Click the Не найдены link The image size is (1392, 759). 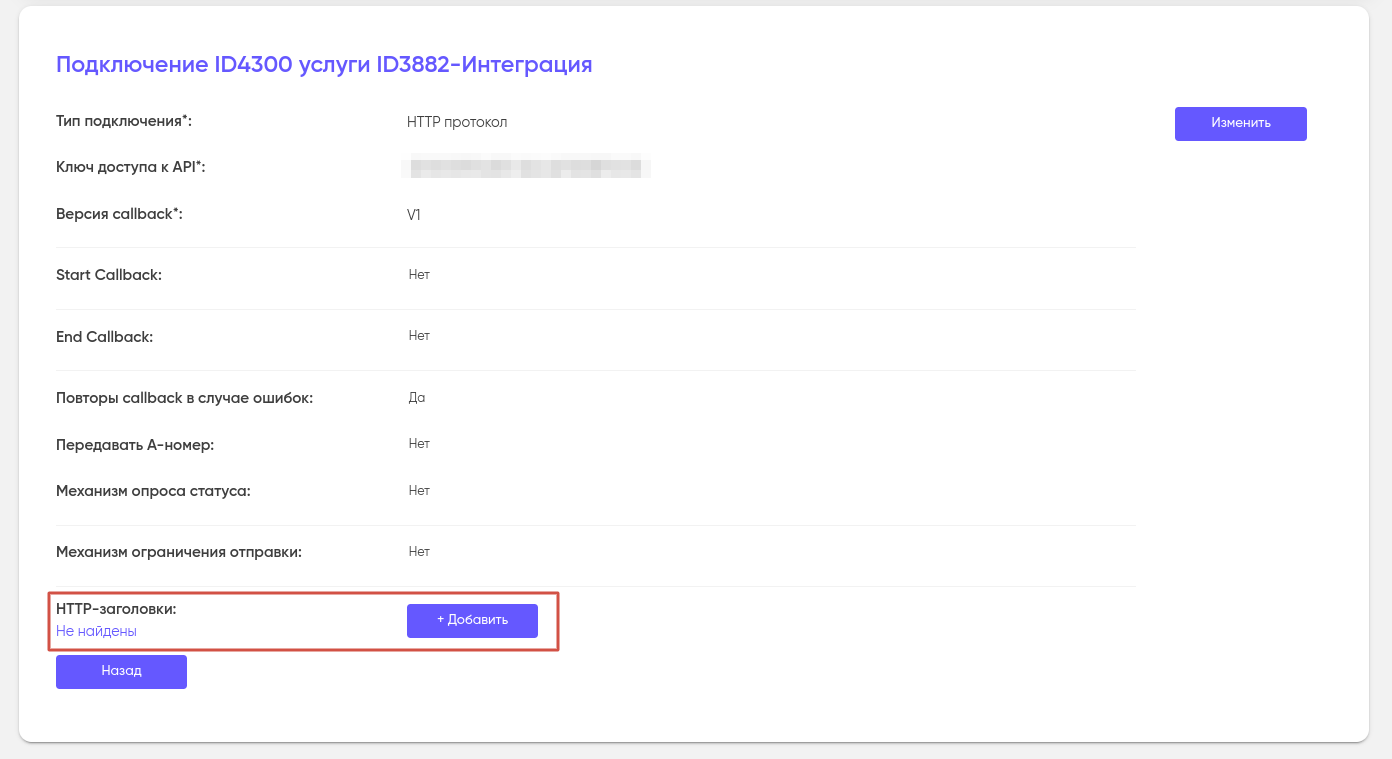coord(96,631)
